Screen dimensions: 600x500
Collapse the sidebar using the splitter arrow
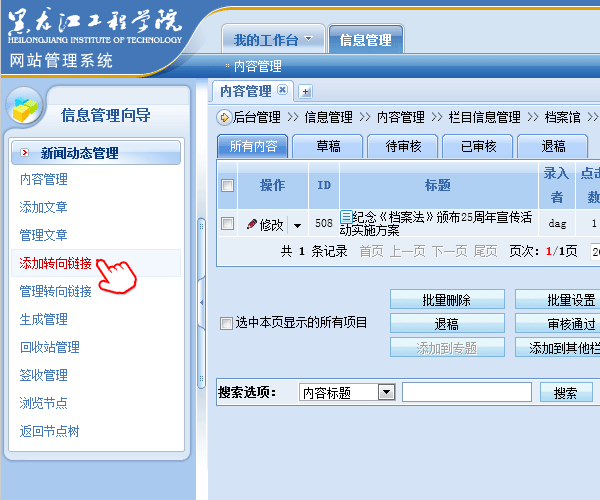coord(201,297)
